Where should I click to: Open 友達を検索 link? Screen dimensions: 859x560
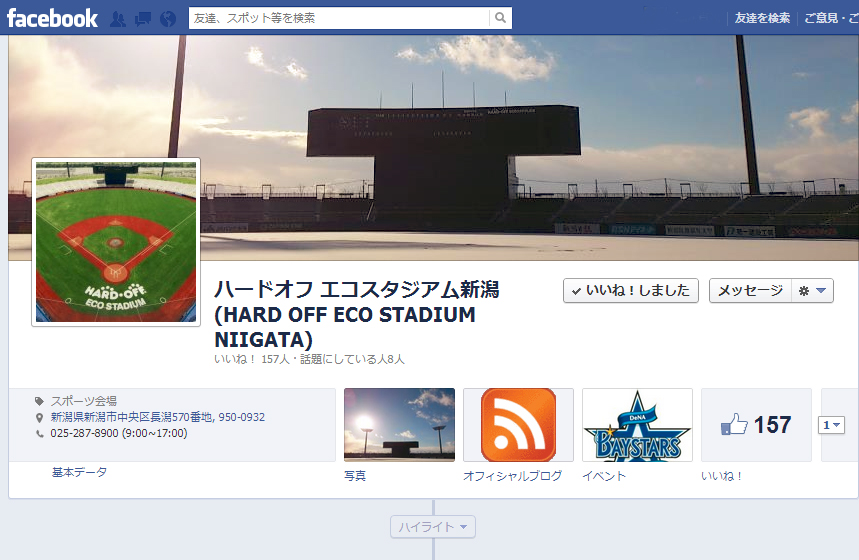click(763, 18)
